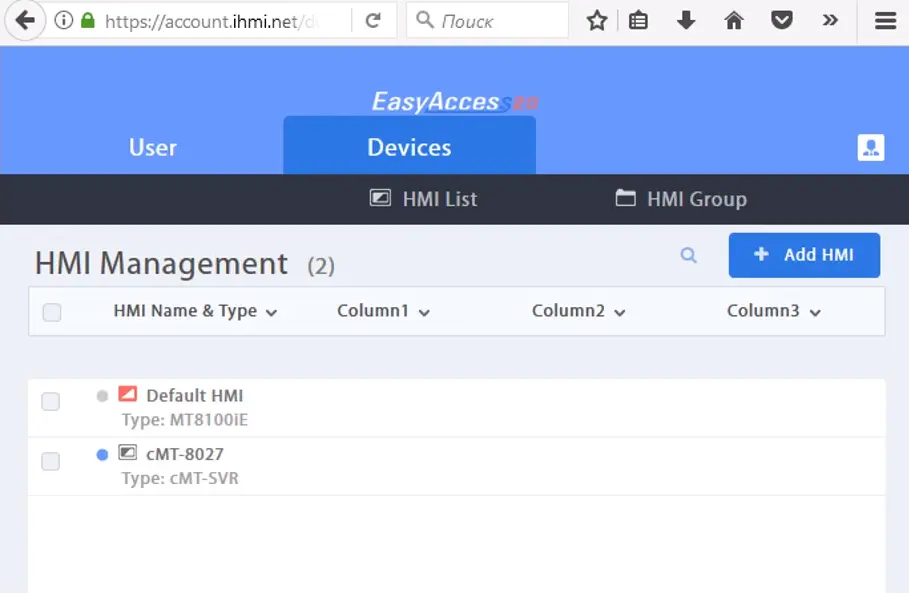Open the HMI List section
909x593 pixels.
pos(423,199)
